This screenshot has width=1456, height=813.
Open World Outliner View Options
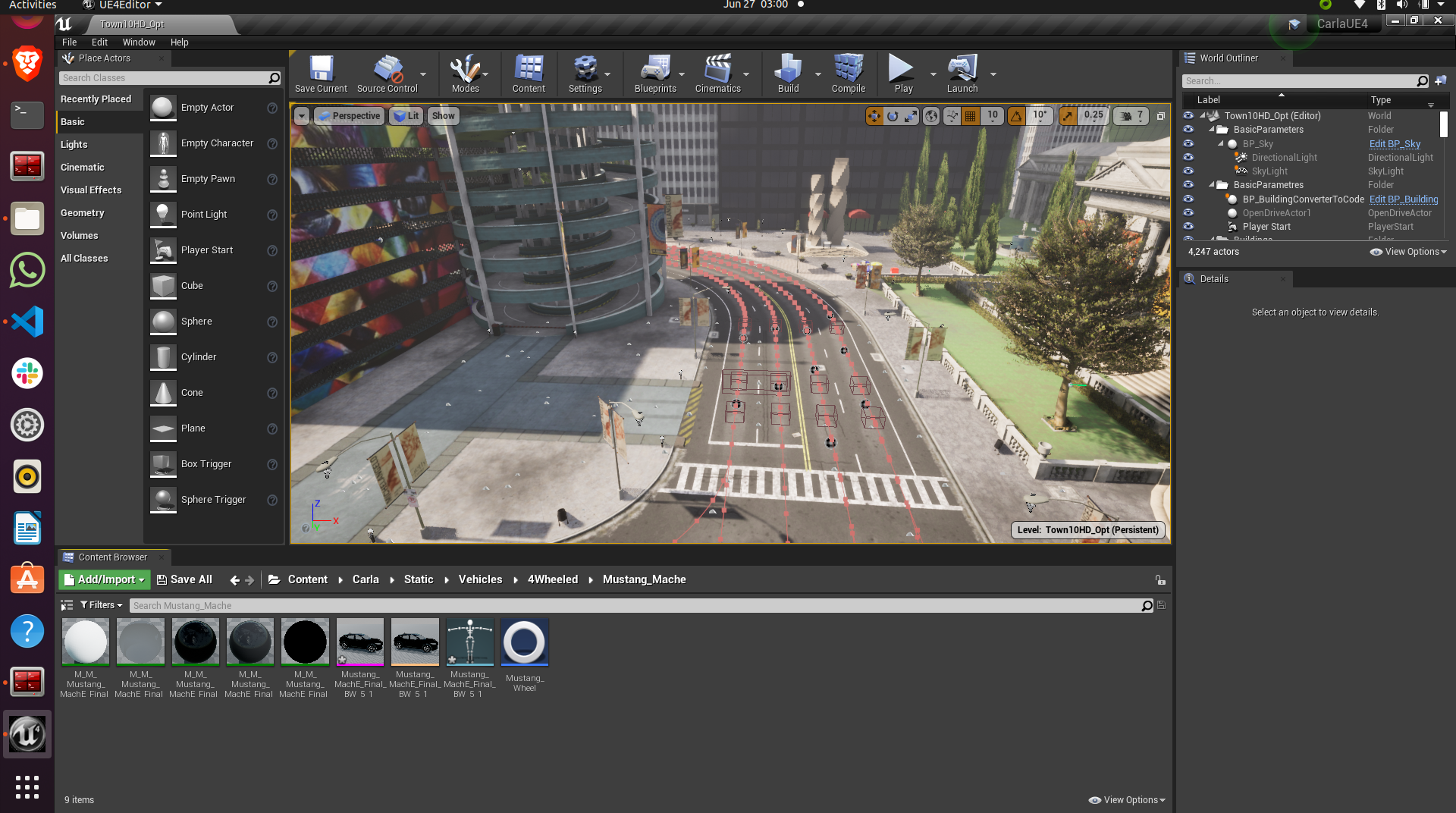pos(1408,252)
